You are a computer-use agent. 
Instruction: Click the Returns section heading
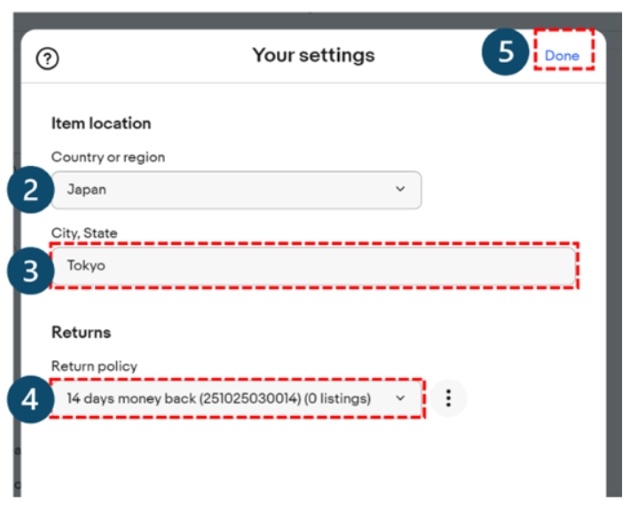point(81,332)
